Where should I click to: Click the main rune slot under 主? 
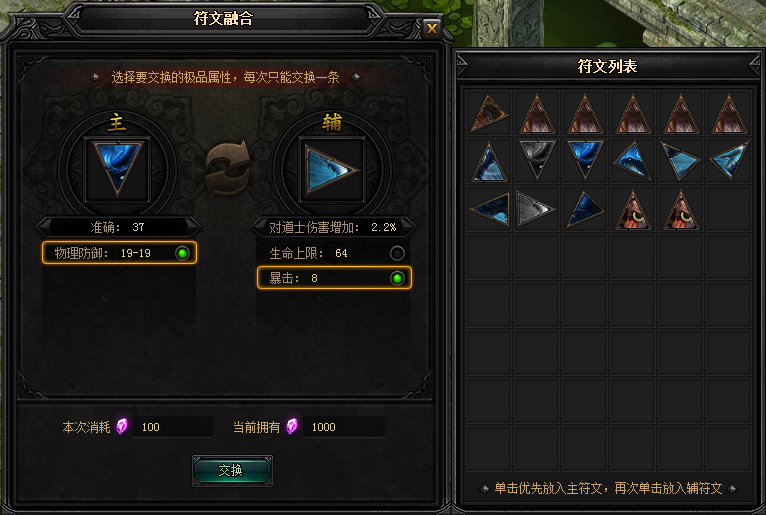pyautogui.click(x=117, y=169)
